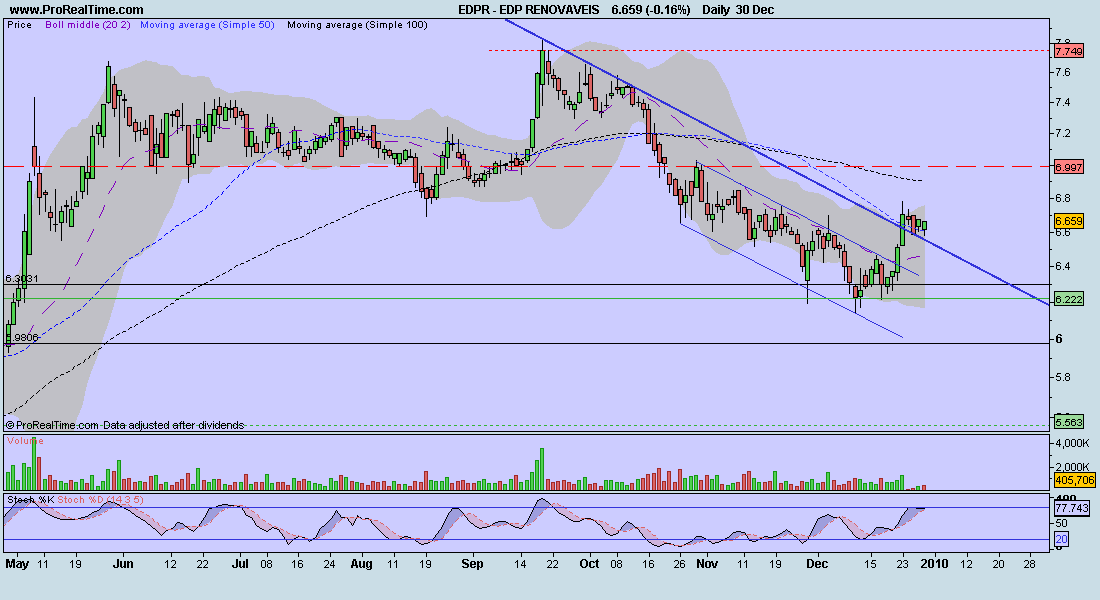Select the green 6.222 price tag

coord(1069,299)
